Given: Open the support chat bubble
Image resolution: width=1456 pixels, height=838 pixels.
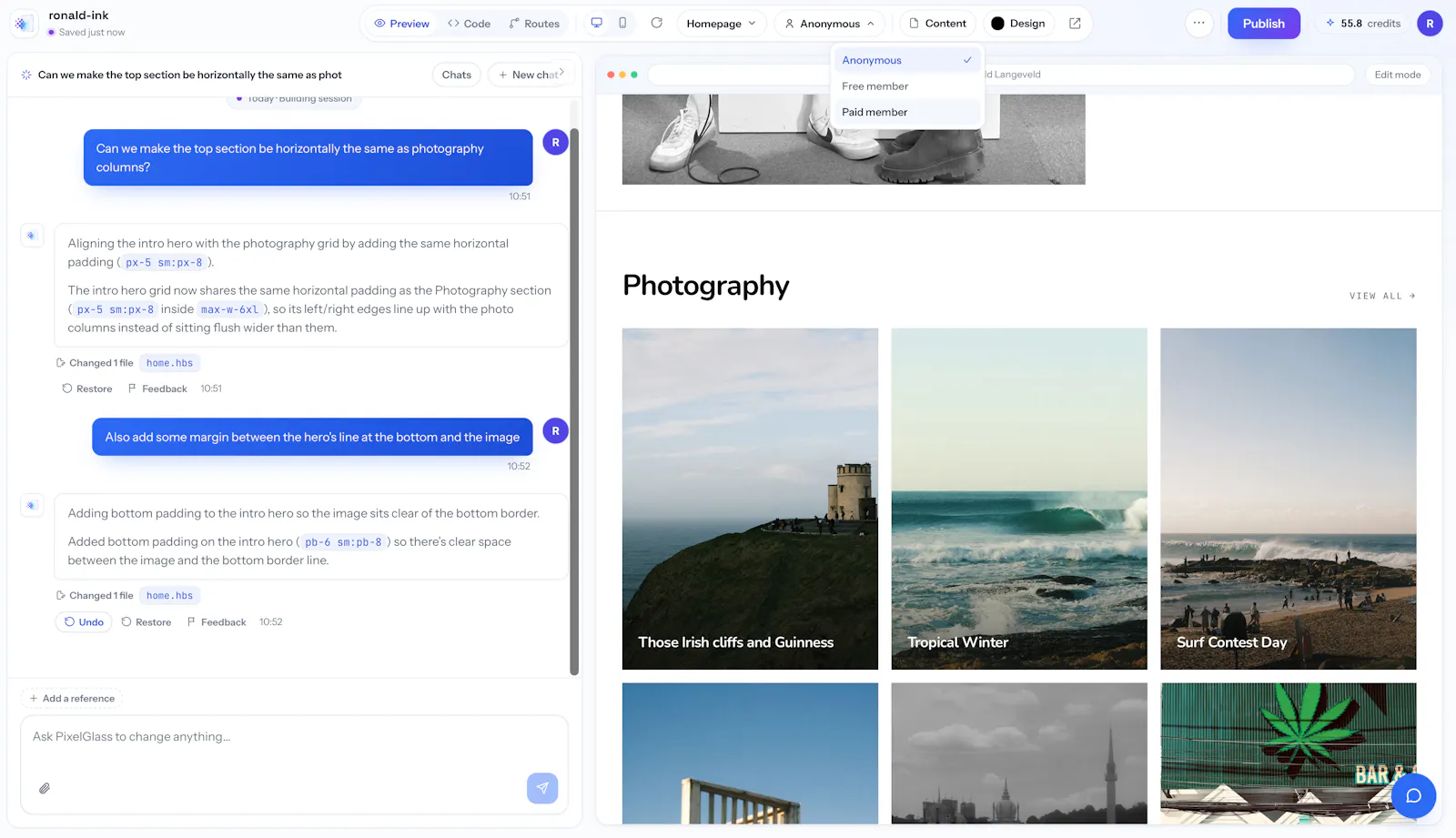Looking at the screenshot, I should pyautogui.click(x=1413, y=795).
